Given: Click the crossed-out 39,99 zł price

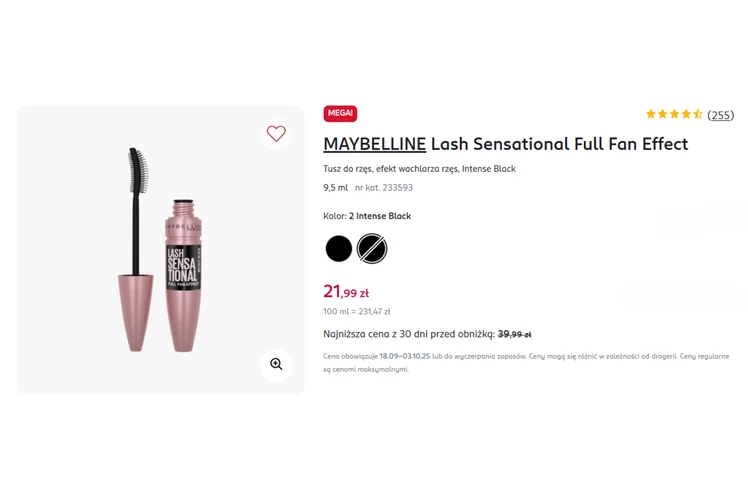Looking at the screenshot, I should [x=514, y=334].
